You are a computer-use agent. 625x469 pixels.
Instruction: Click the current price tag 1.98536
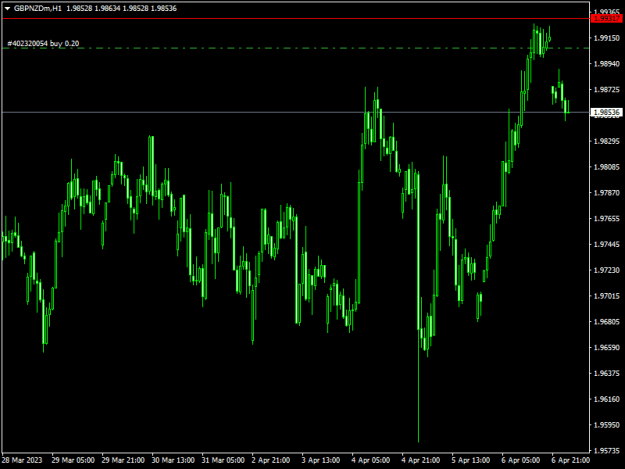point(607,112)
